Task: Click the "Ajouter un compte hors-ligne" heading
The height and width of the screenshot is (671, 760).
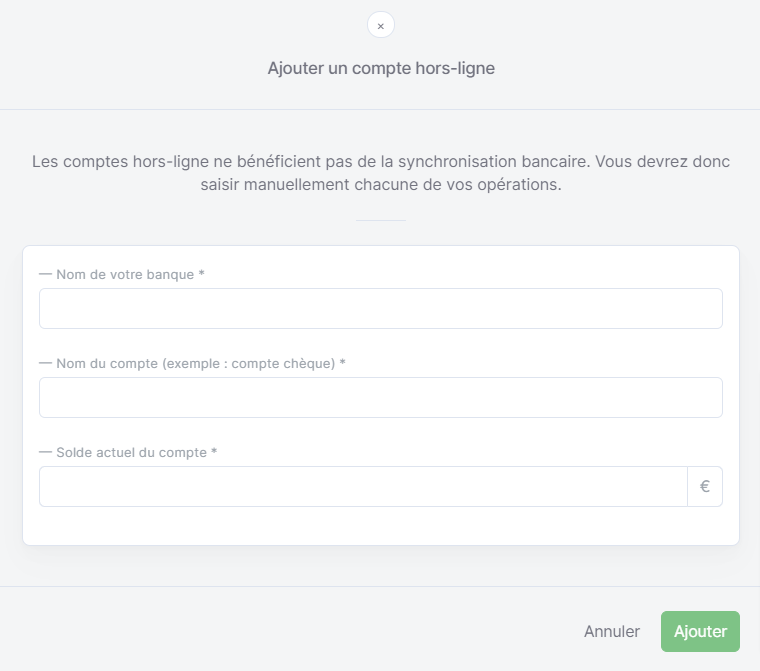Action: pyautogui.click(x=381, y=68)
